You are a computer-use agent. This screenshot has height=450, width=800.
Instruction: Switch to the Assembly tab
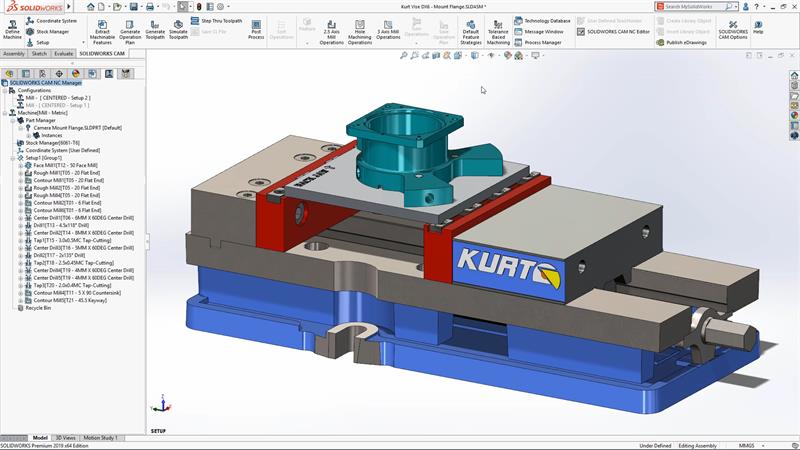[x=14, y=54]
